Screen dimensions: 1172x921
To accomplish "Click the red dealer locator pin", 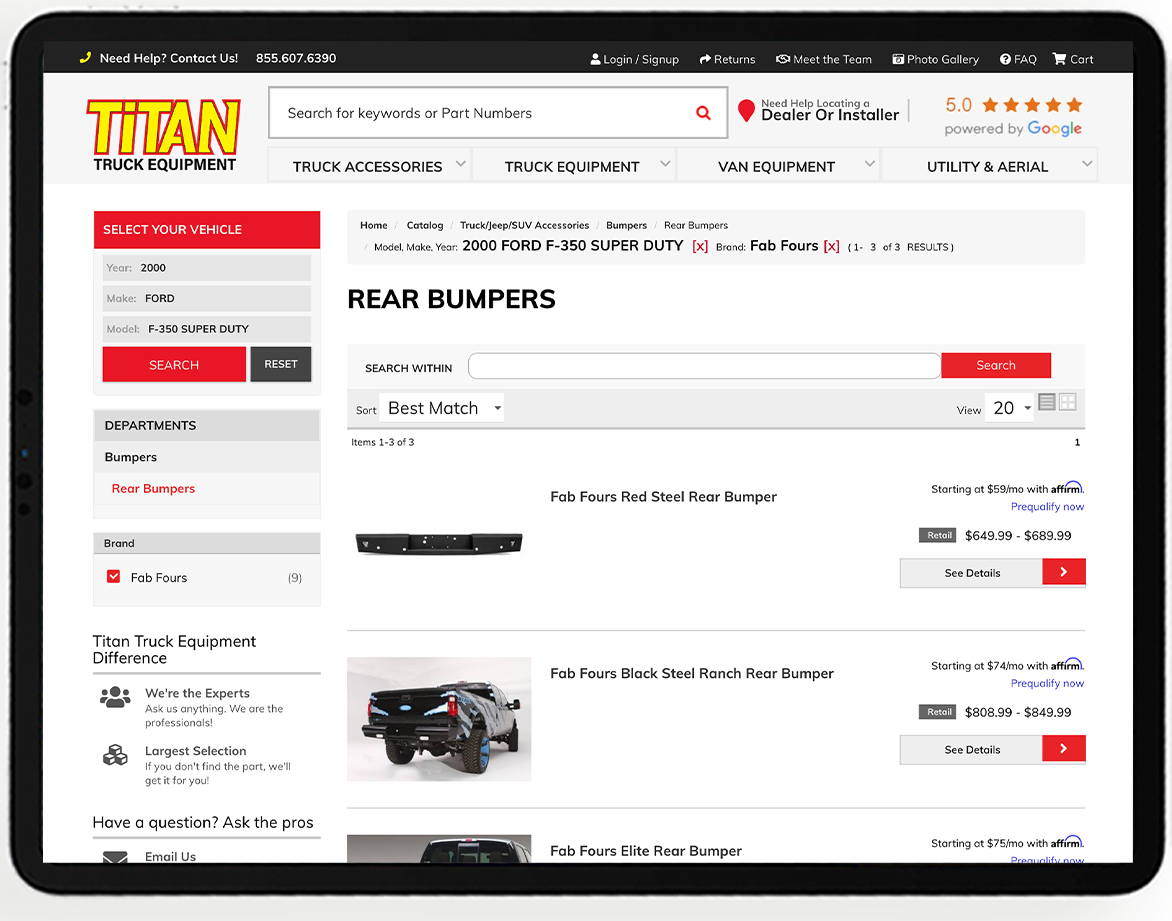I will point(746,111).
